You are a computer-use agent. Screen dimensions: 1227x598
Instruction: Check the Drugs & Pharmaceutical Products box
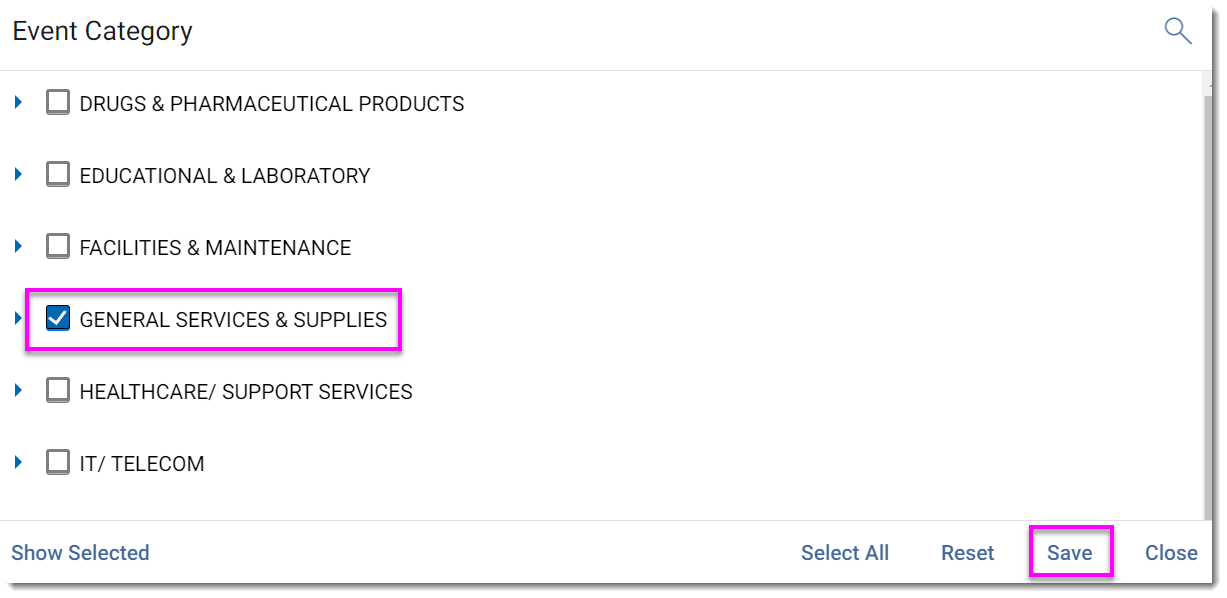58,103
